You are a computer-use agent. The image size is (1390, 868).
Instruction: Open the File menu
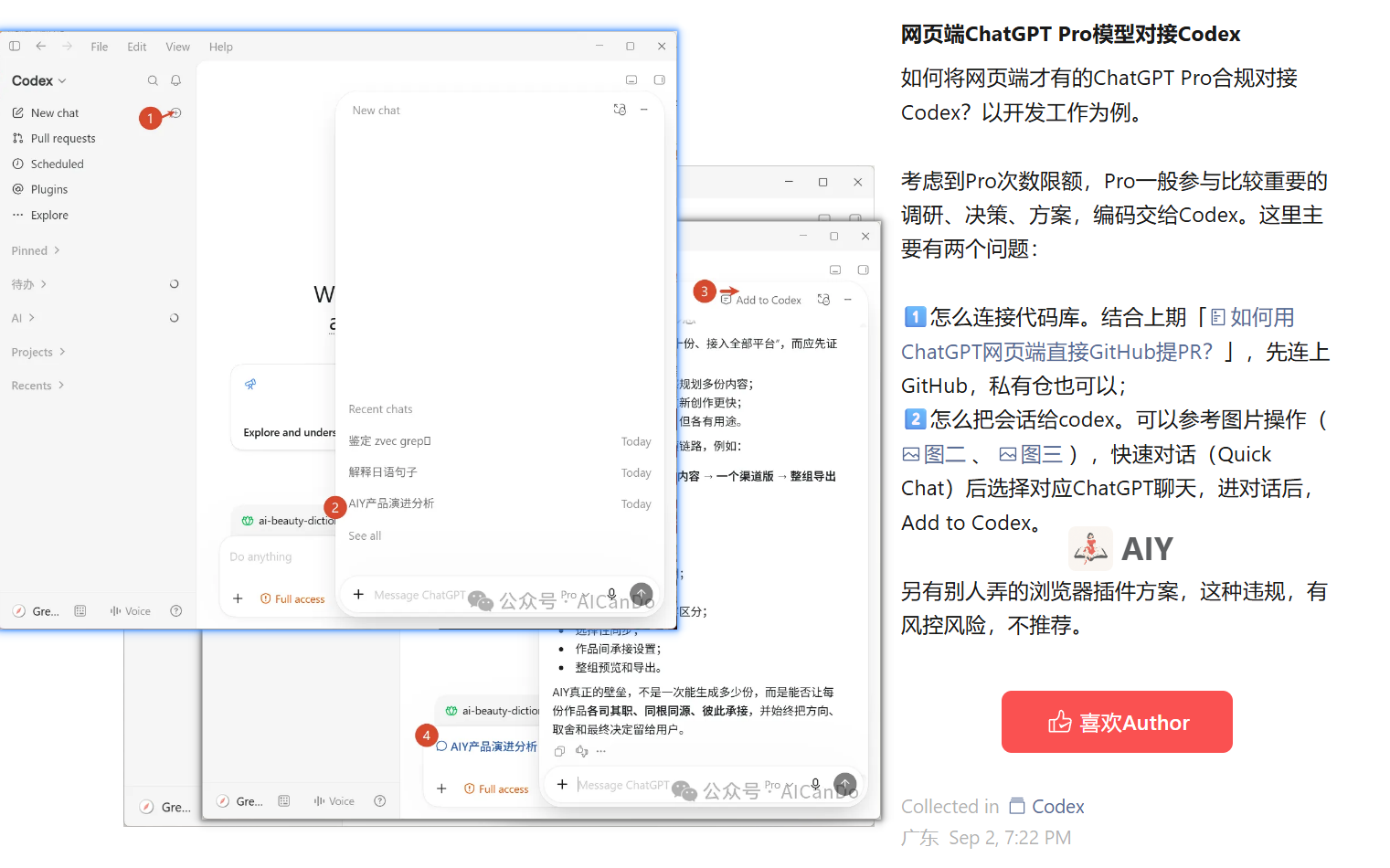(x=100, y=47)
